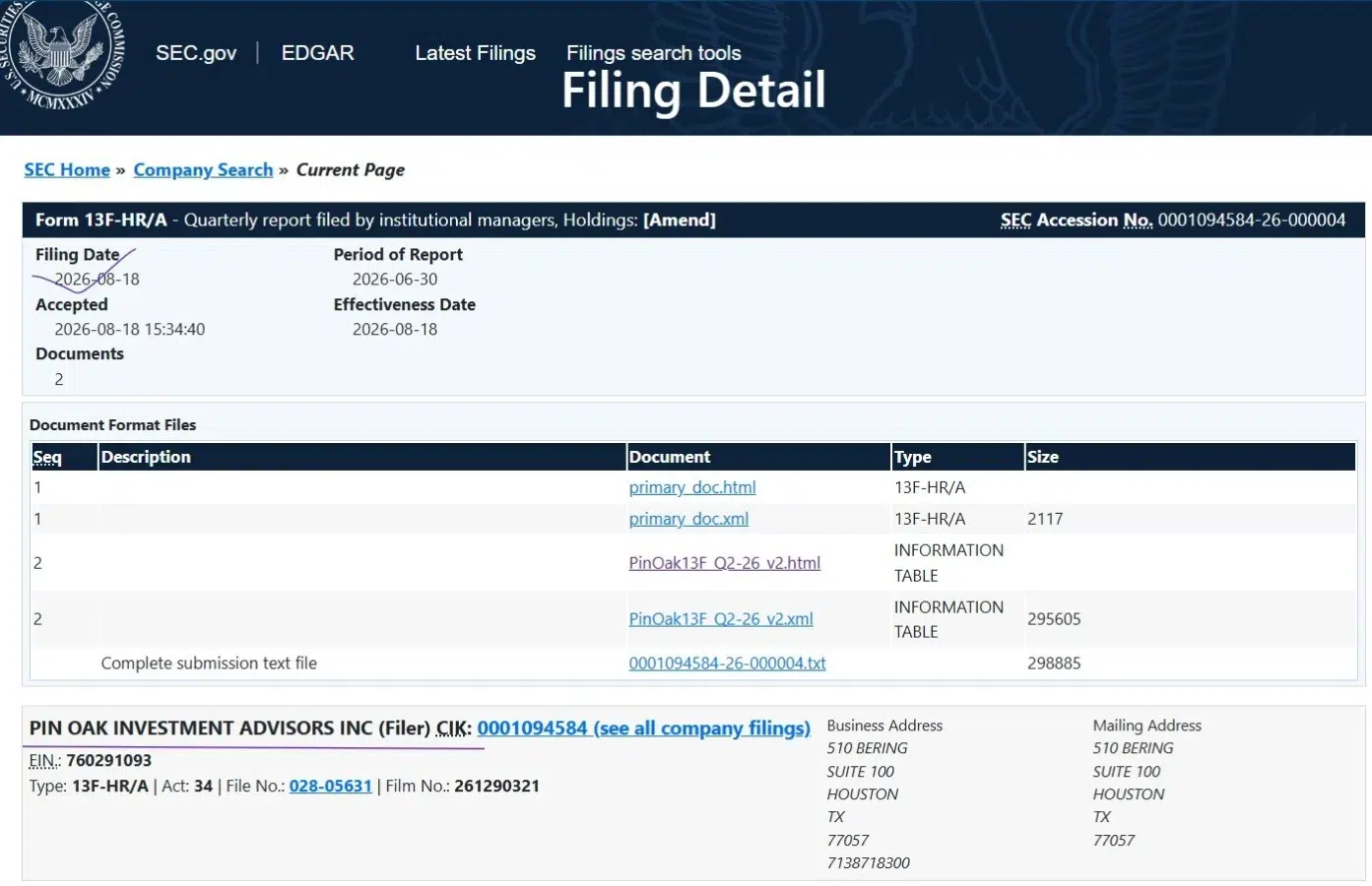Select the Mailing Address label
This screenshot has height=886, width=1372.
tap(1147, 726)
